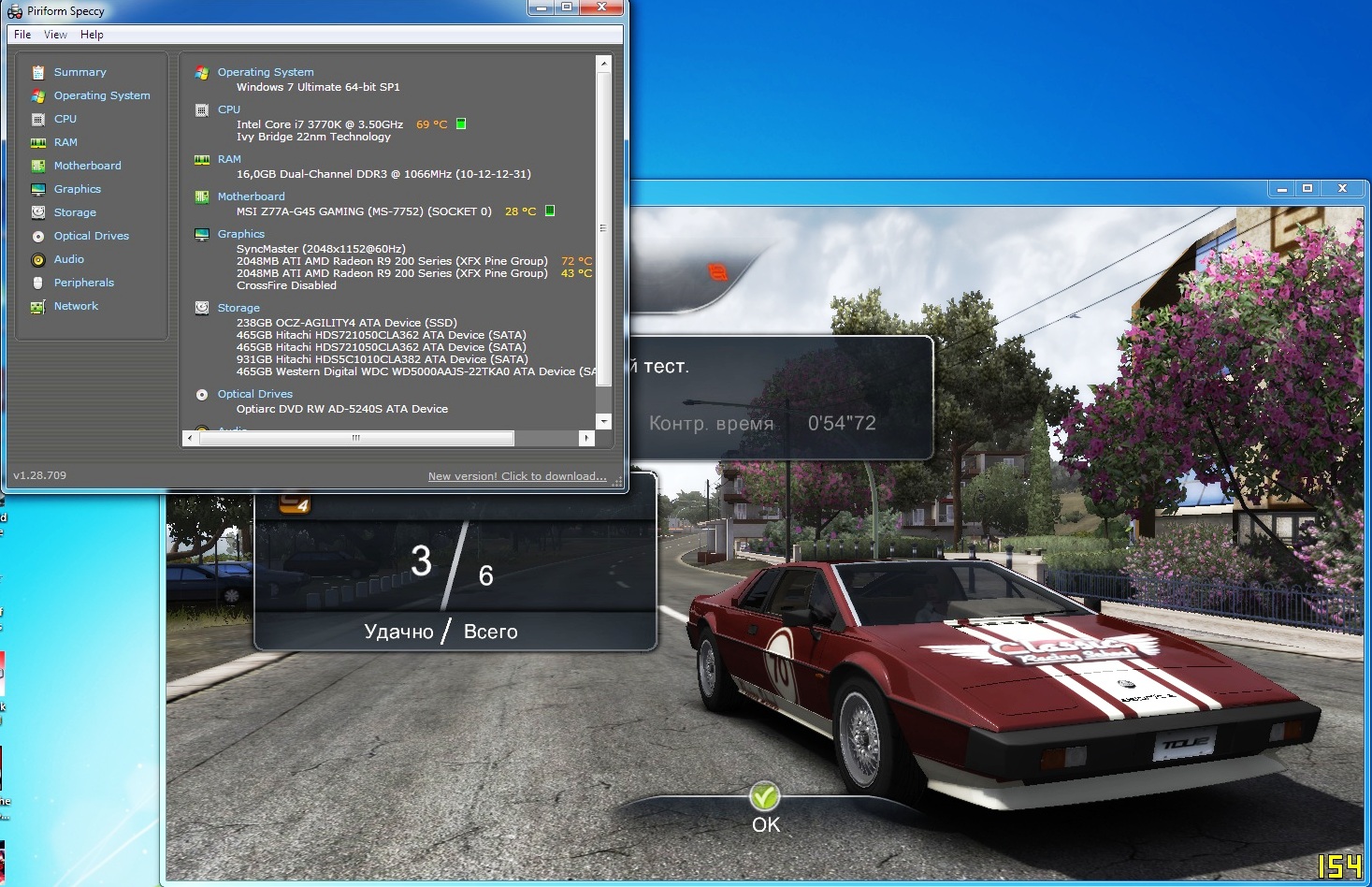1372x887 pixels.
Task: Select the 'Windows 7 Ultimate 64-bit SP1' text
Action: pyautogui.click(x=318, y=87)
